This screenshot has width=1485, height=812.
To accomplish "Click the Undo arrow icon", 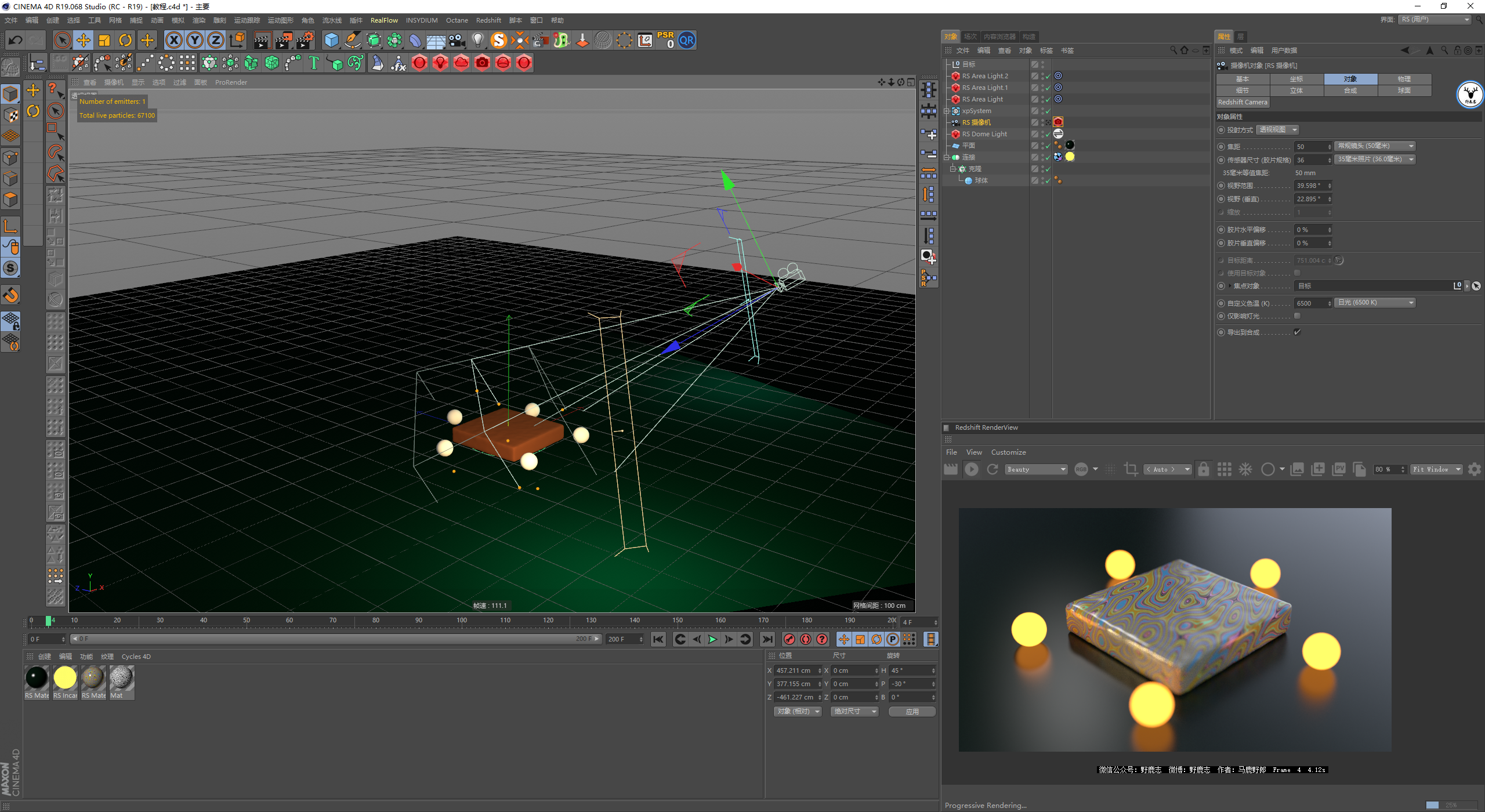I will point(16,40).
